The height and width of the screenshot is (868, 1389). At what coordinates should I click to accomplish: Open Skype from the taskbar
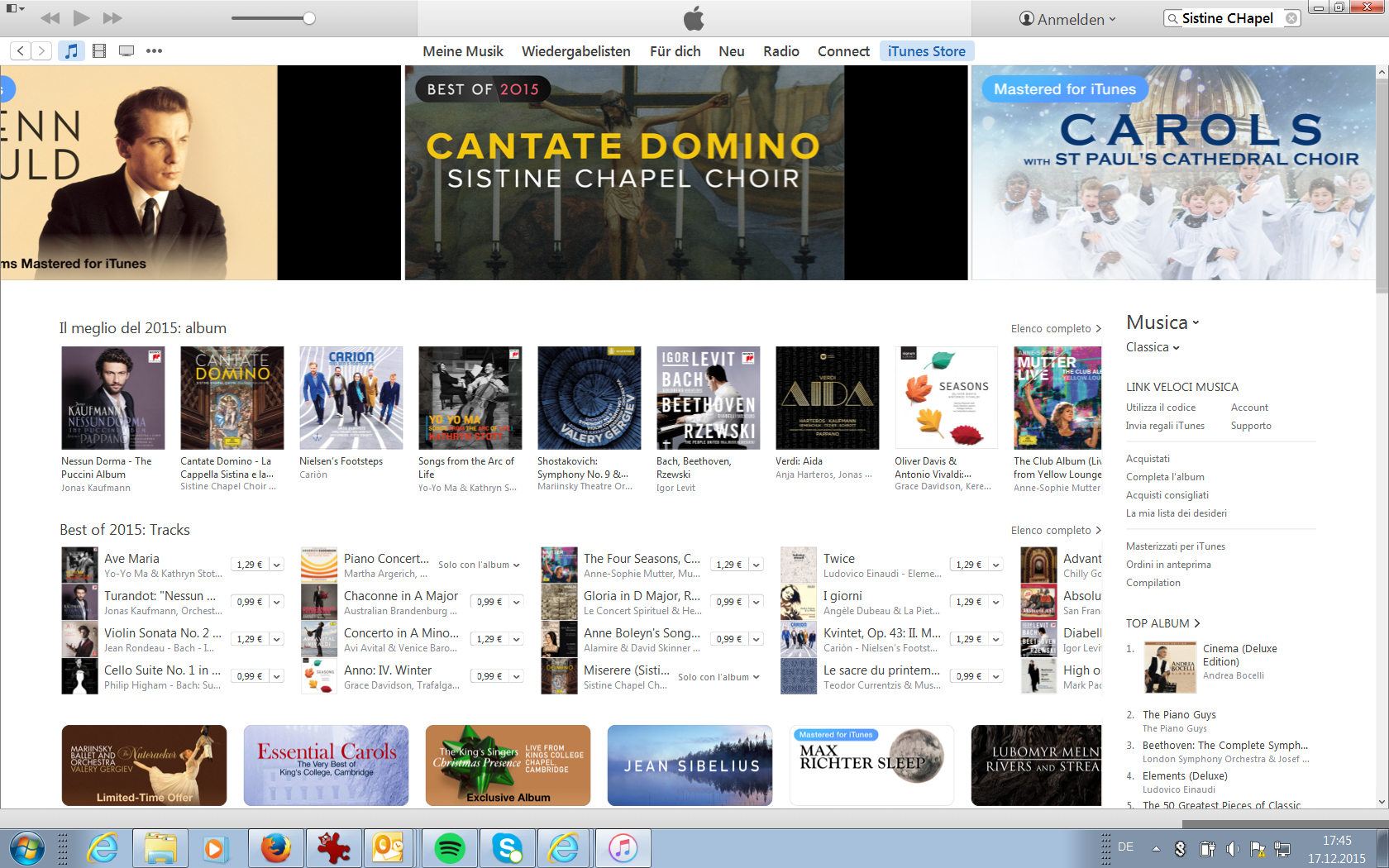[x=507, y=848]
